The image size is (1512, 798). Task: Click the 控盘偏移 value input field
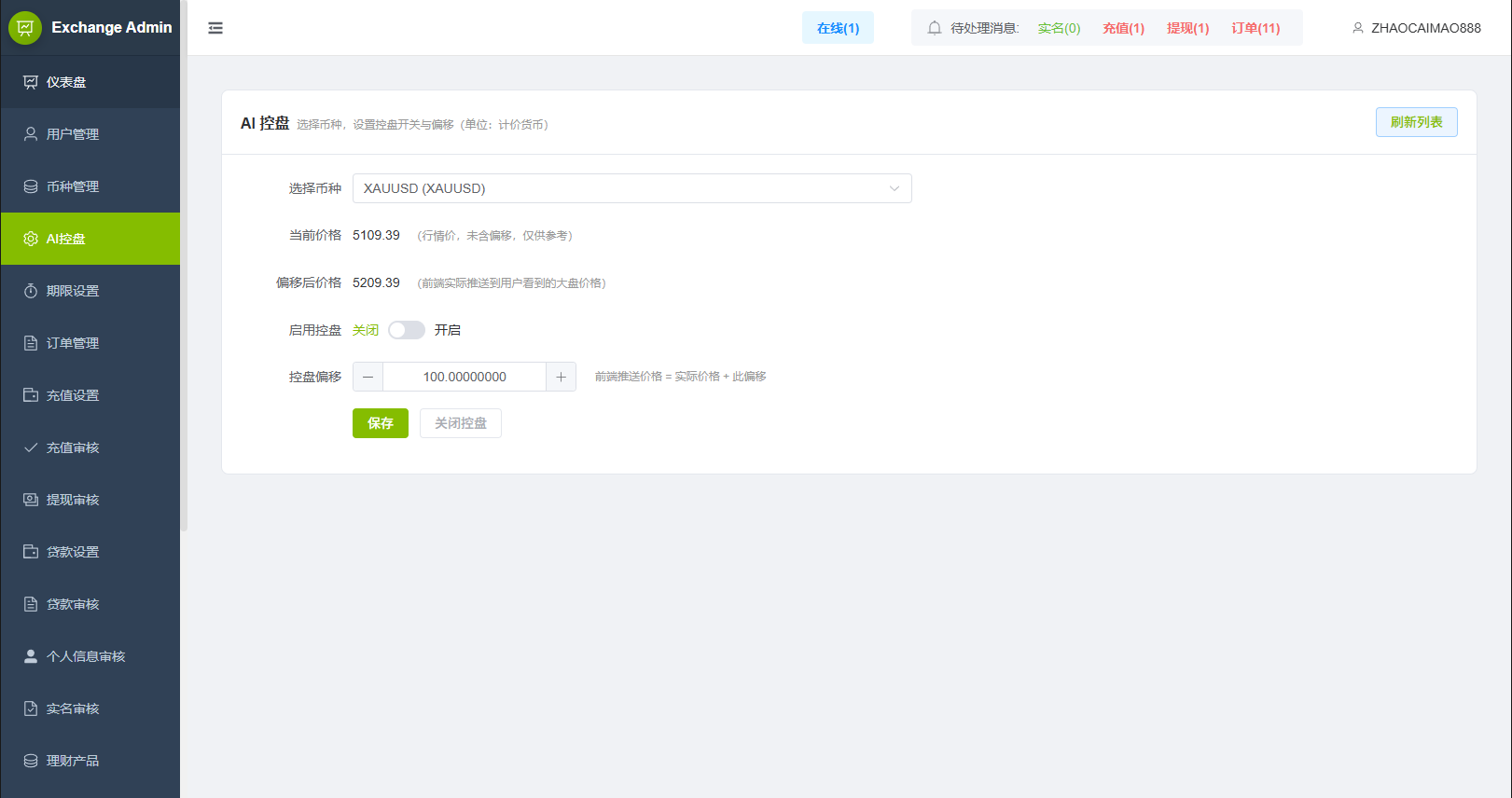(x=465, y=377)
